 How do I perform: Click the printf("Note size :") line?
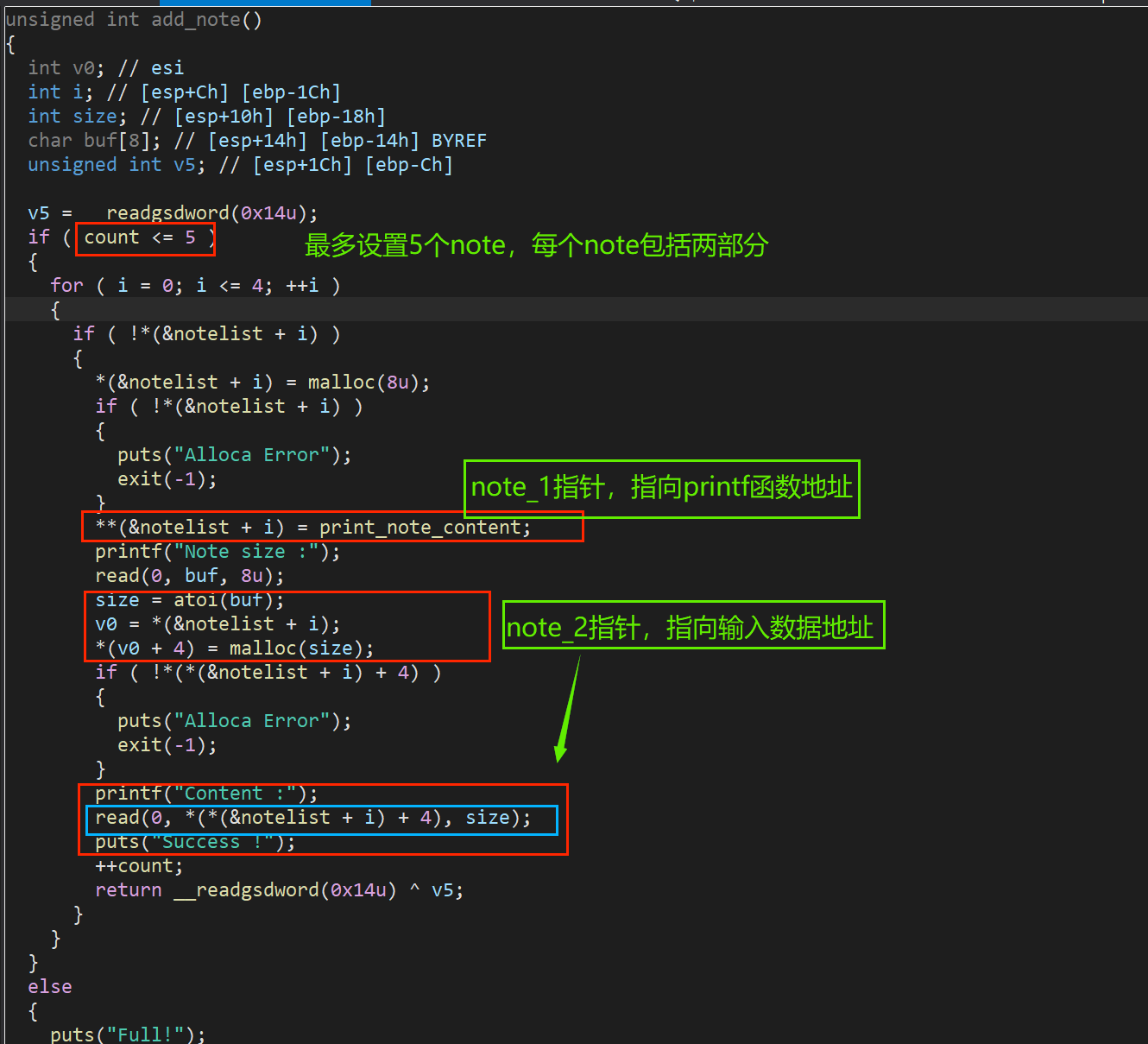(218, 551)
